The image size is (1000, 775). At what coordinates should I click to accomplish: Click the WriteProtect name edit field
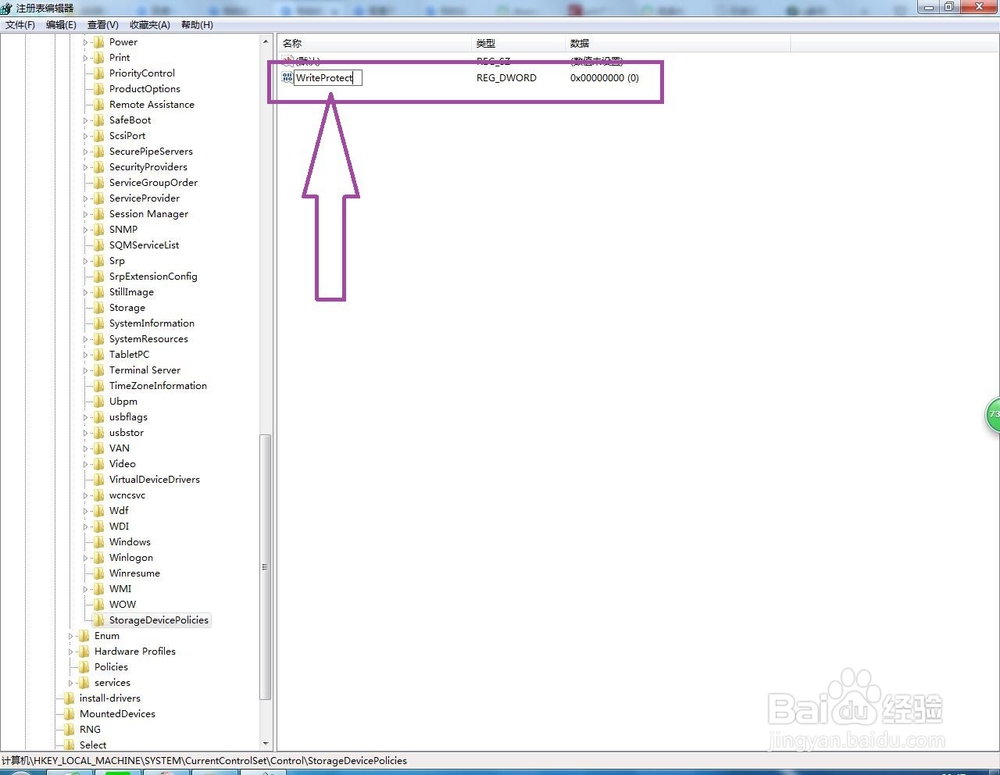(x=328, y=78)
